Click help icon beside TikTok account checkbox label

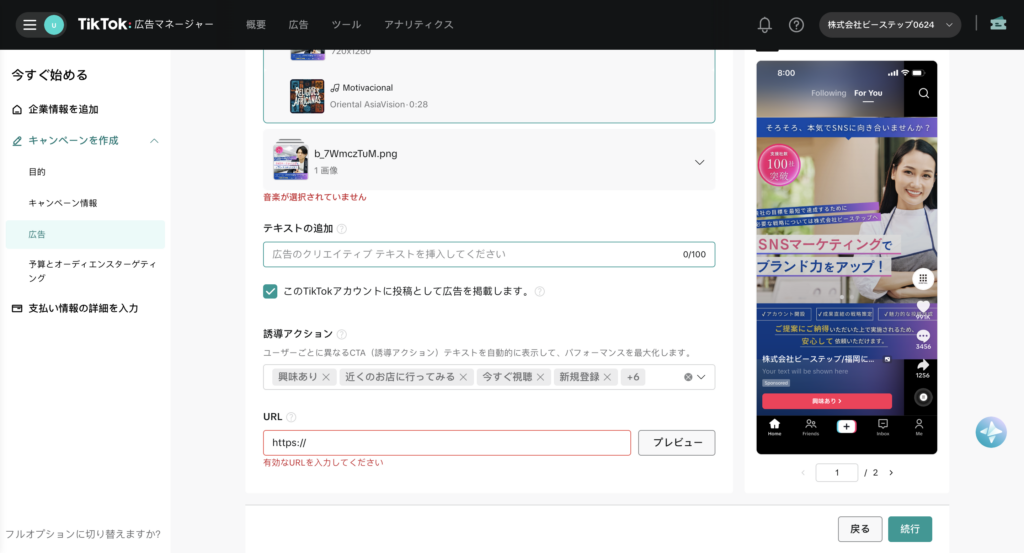click(539, 291)
